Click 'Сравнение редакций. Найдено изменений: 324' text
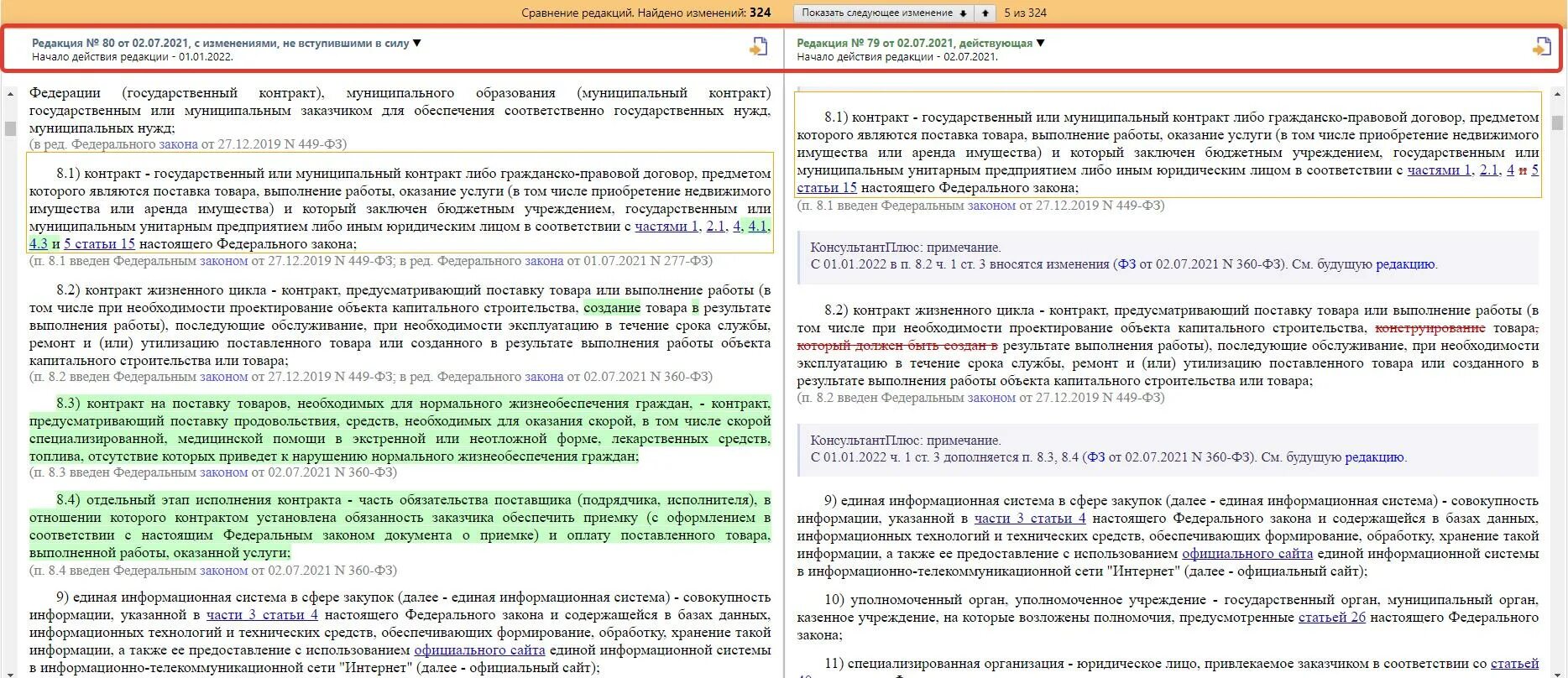The image size is (1568, 678). tap(646, 13)
